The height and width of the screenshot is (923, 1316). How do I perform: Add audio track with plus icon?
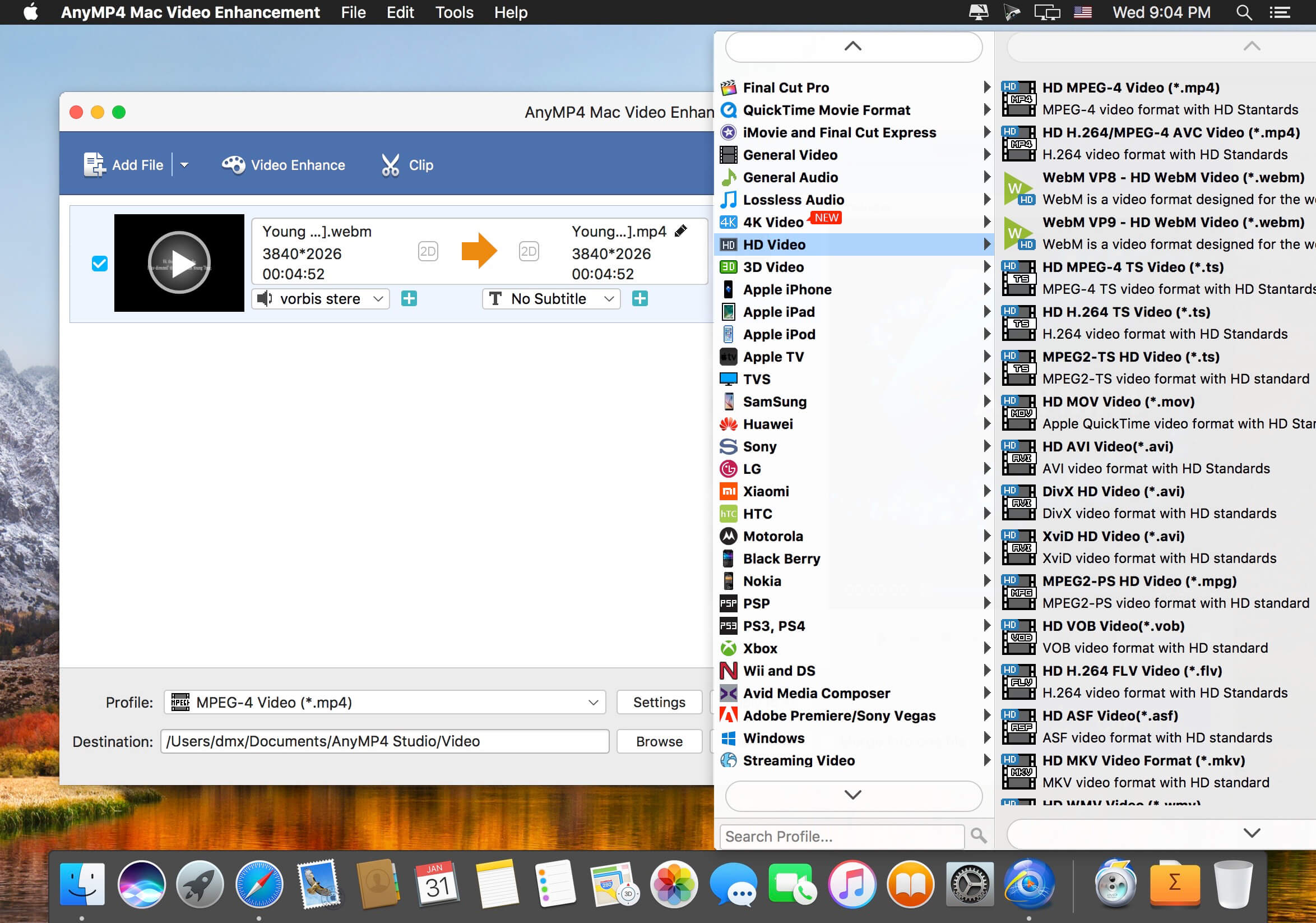click(409, 299)
